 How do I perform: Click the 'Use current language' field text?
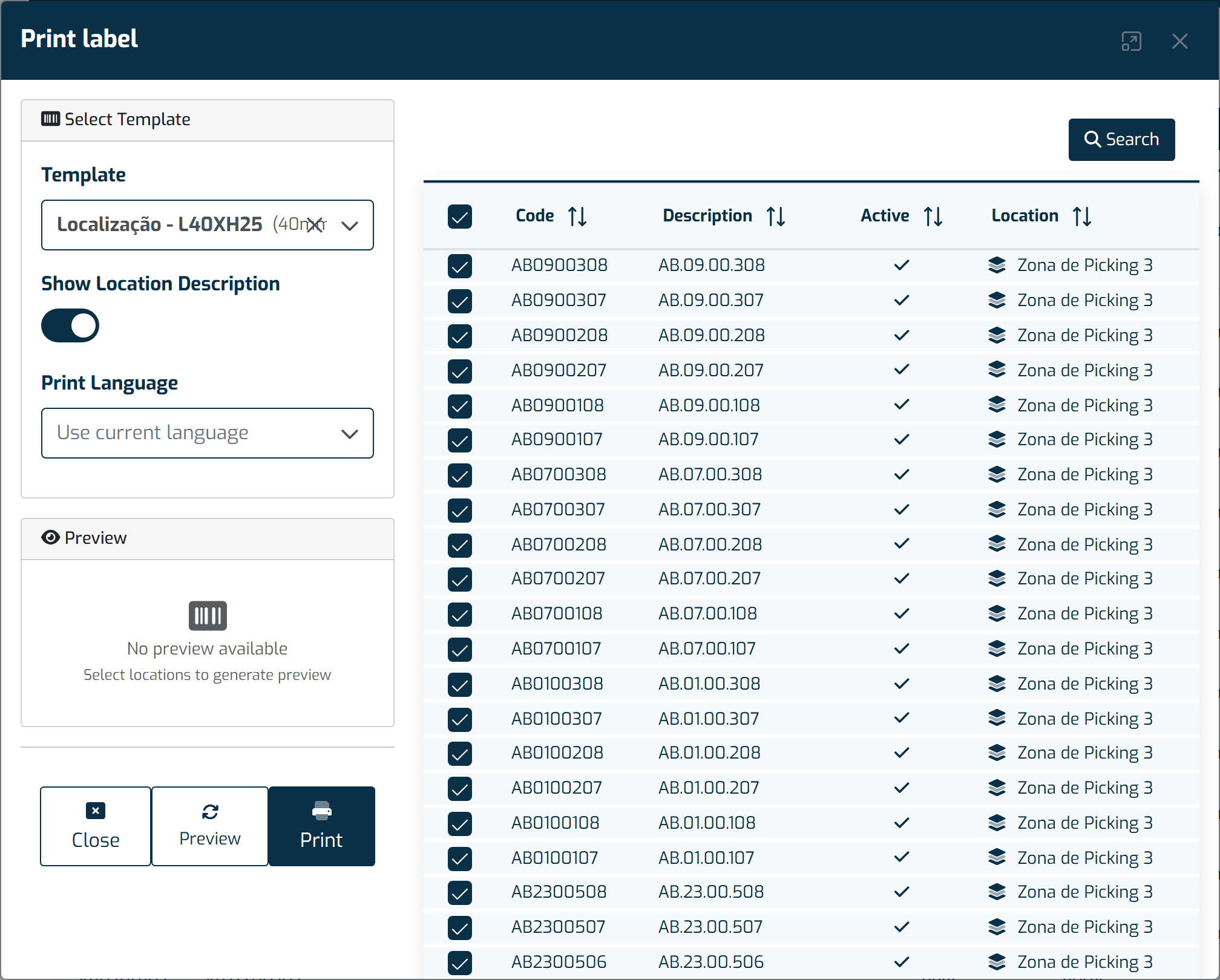point(152,433)
